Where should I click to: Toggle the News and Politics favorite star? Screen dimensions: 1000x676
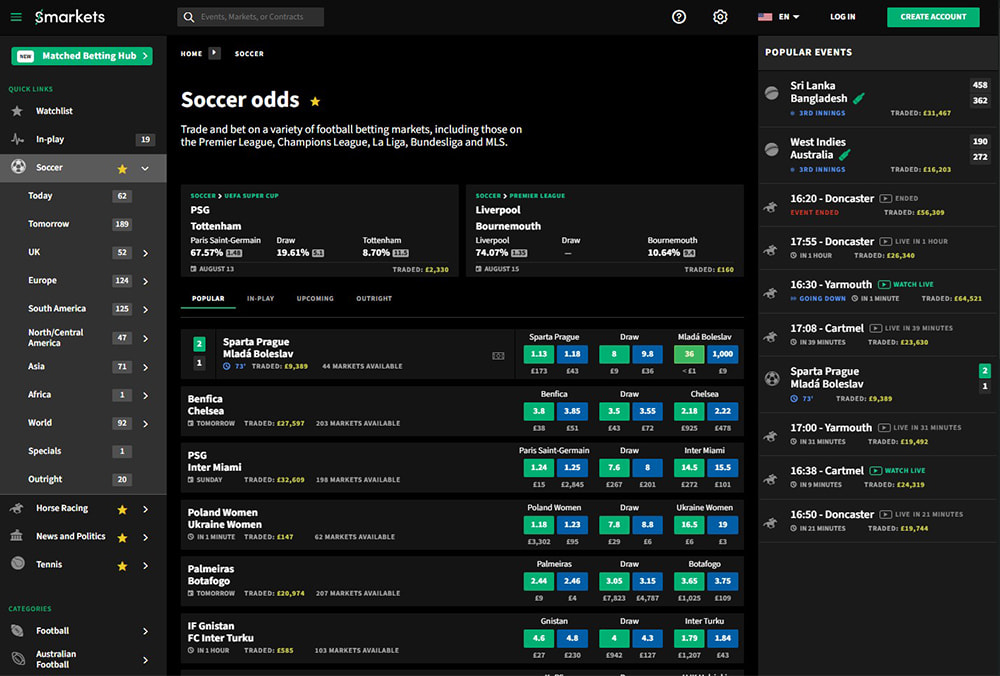pos(122,537)
